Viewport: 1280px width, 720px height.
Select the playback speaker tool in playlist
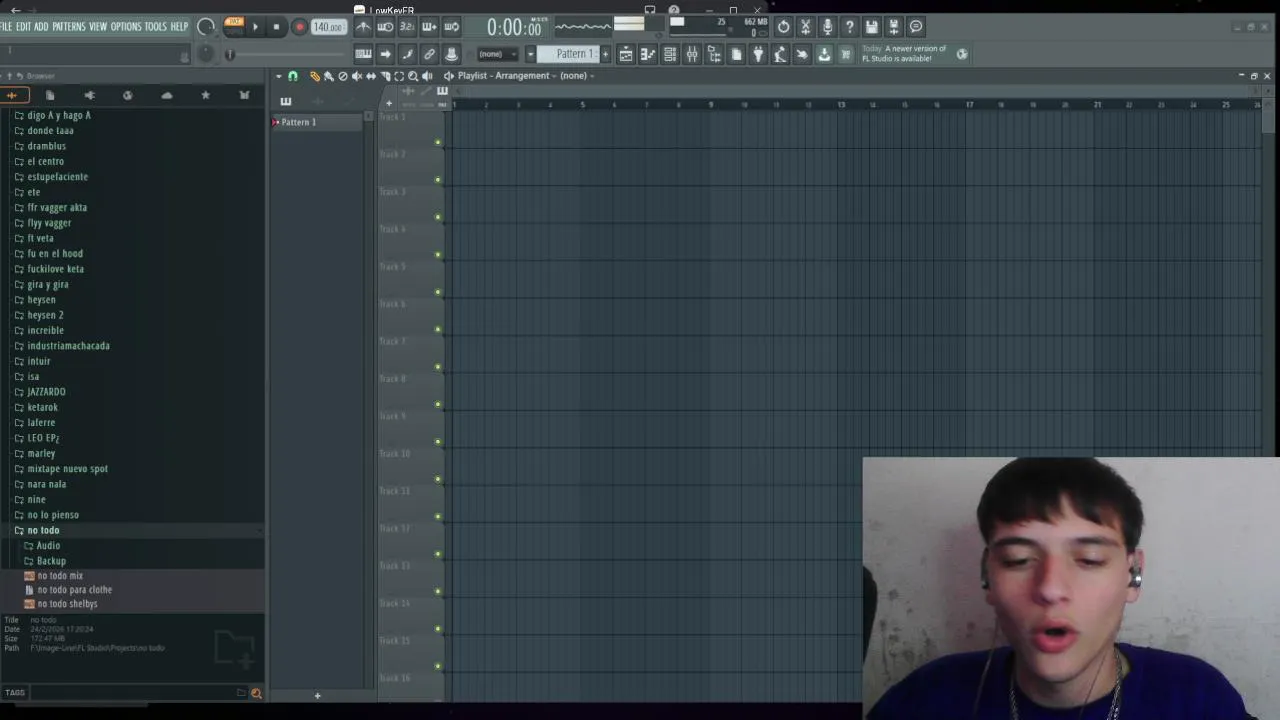click(427, 76)
